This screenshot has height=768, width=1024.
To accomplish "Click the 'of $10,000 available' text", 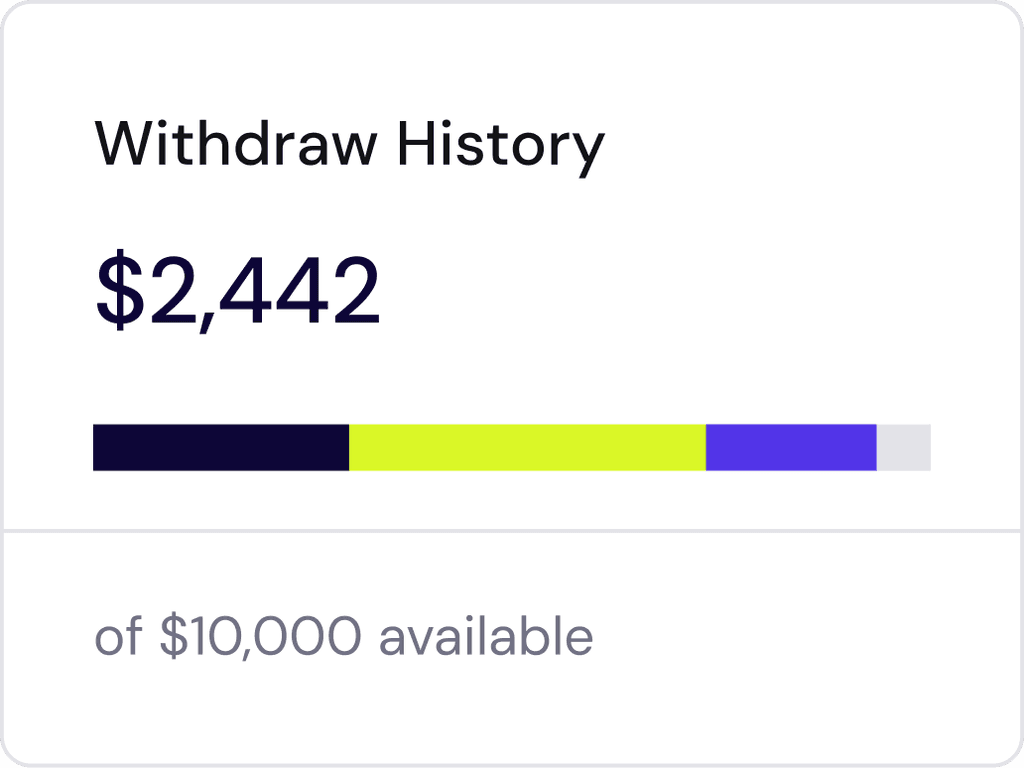I will [x=343, y=633].
